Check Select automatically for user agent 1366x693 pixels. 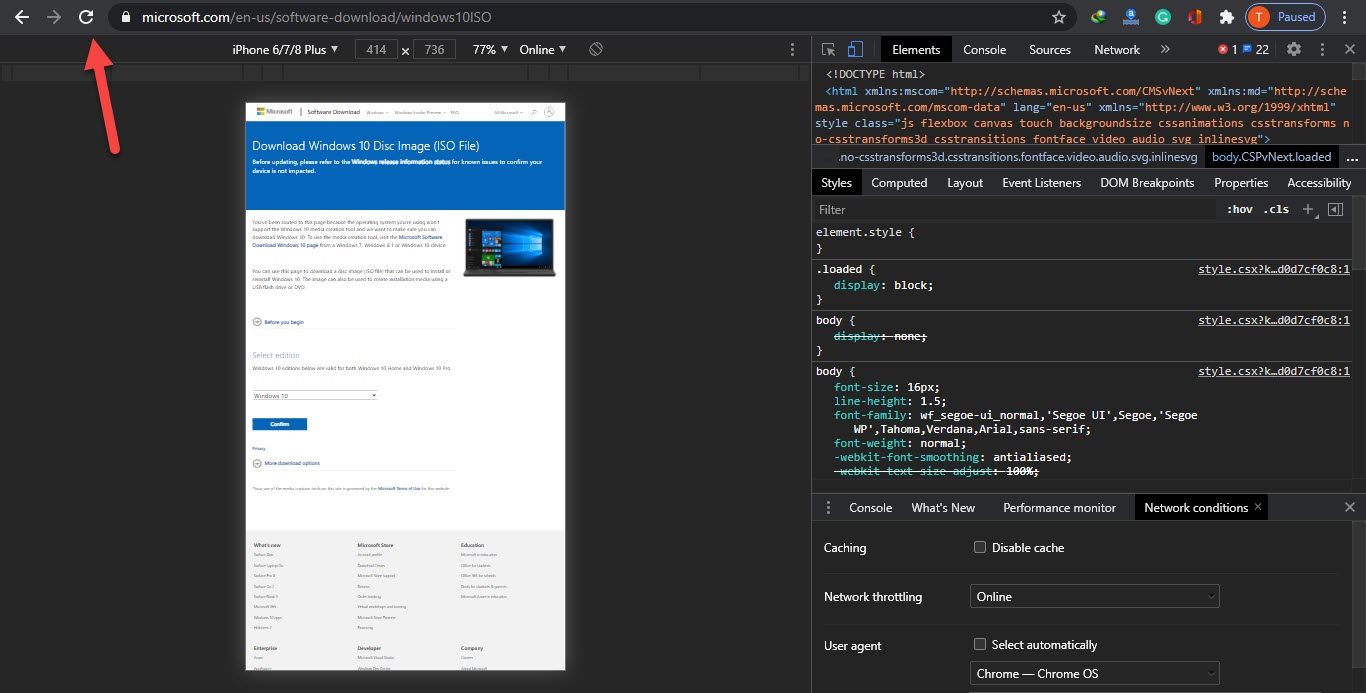pos(980,645)
